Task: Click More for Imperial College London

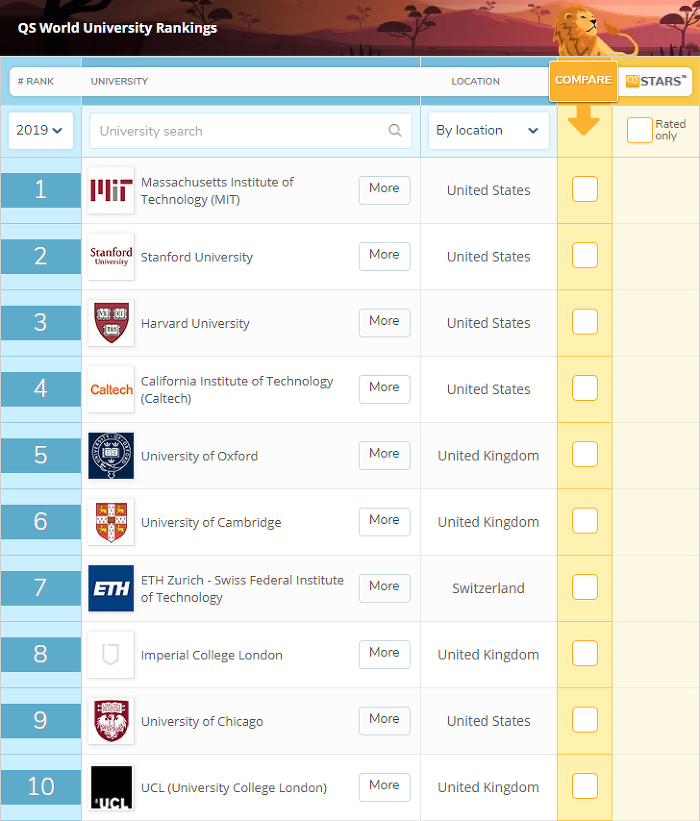Action: click(x=384, y=654)
